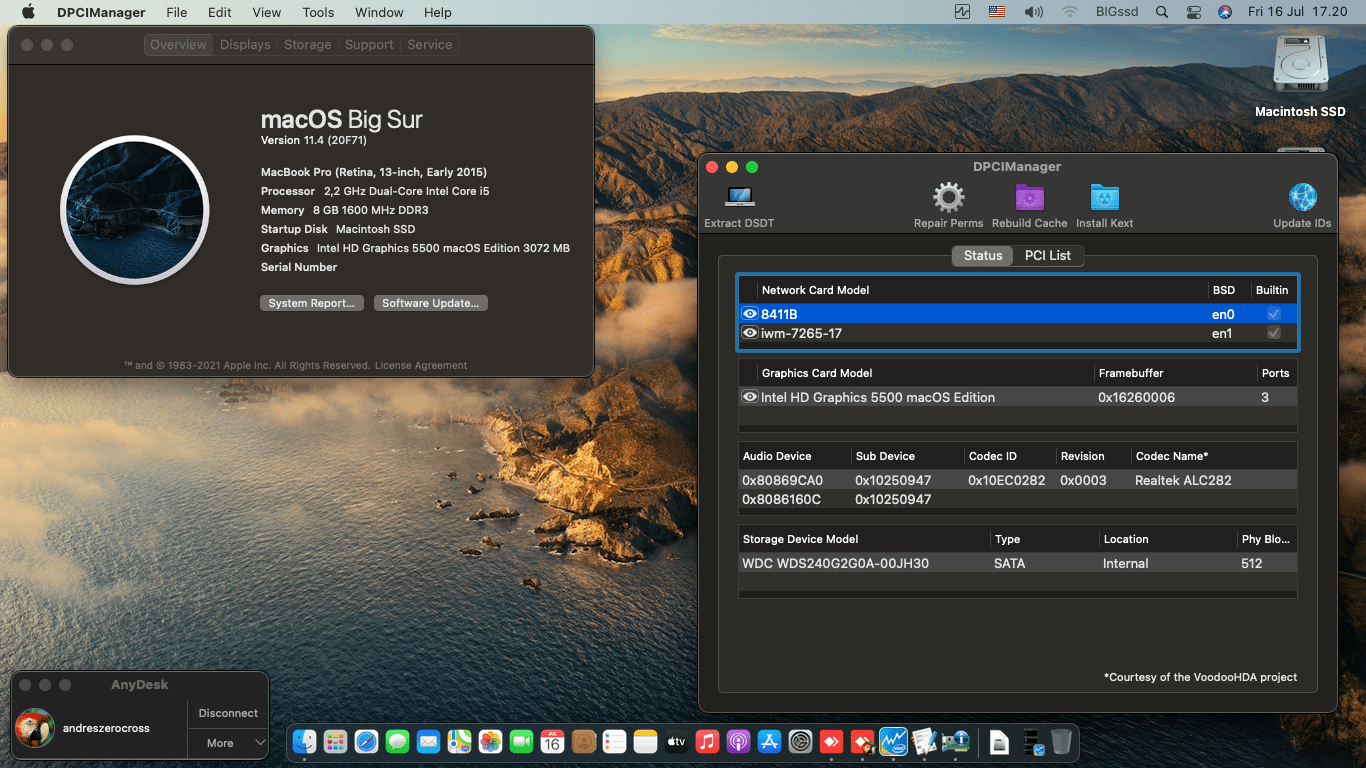Select the 0x80869CA0 audio device row

1018,480
